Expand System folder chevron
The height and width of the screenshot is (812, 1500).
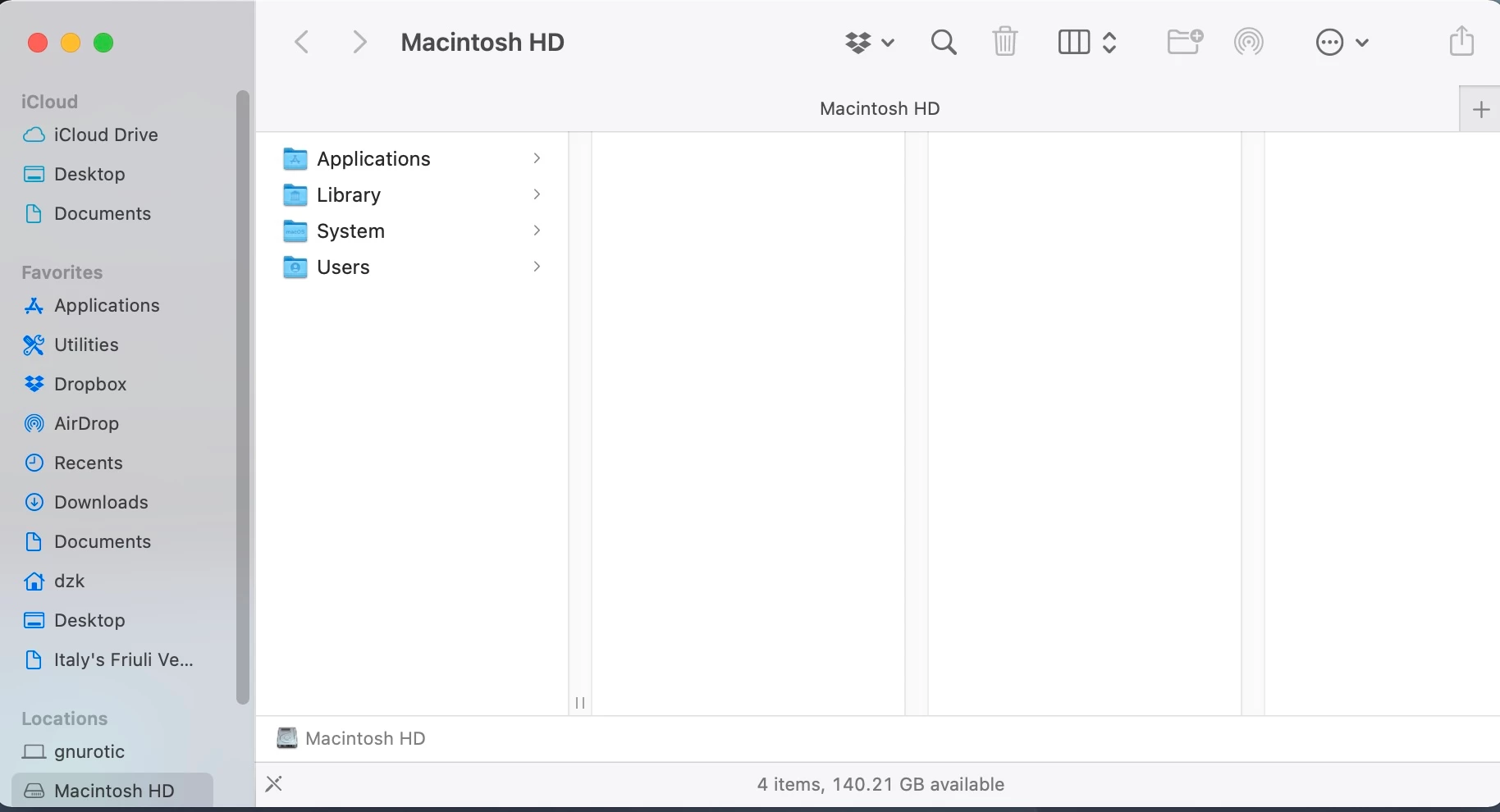coord(537,230)
